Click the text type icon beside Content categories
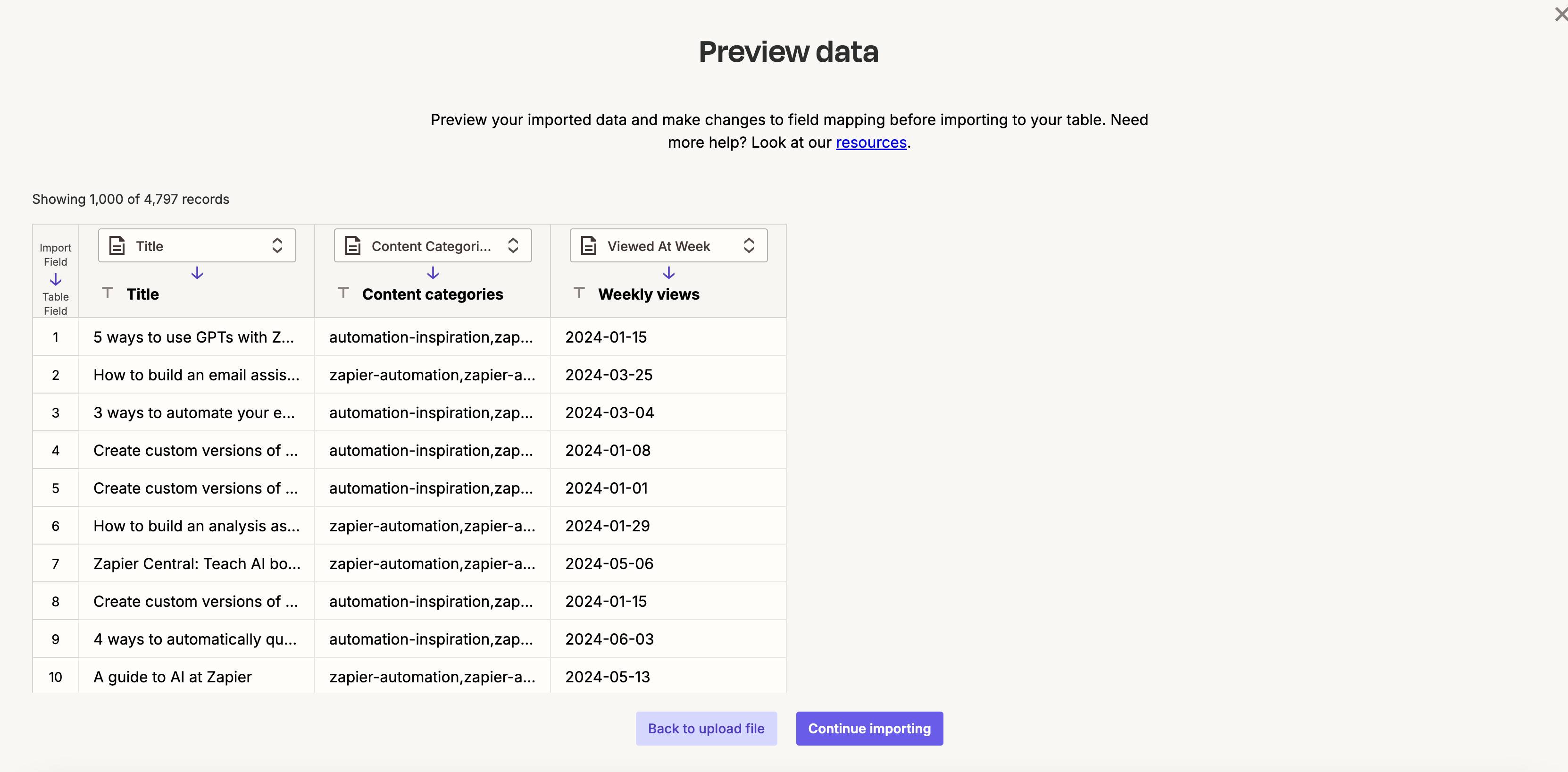 (x=343, y=293)
